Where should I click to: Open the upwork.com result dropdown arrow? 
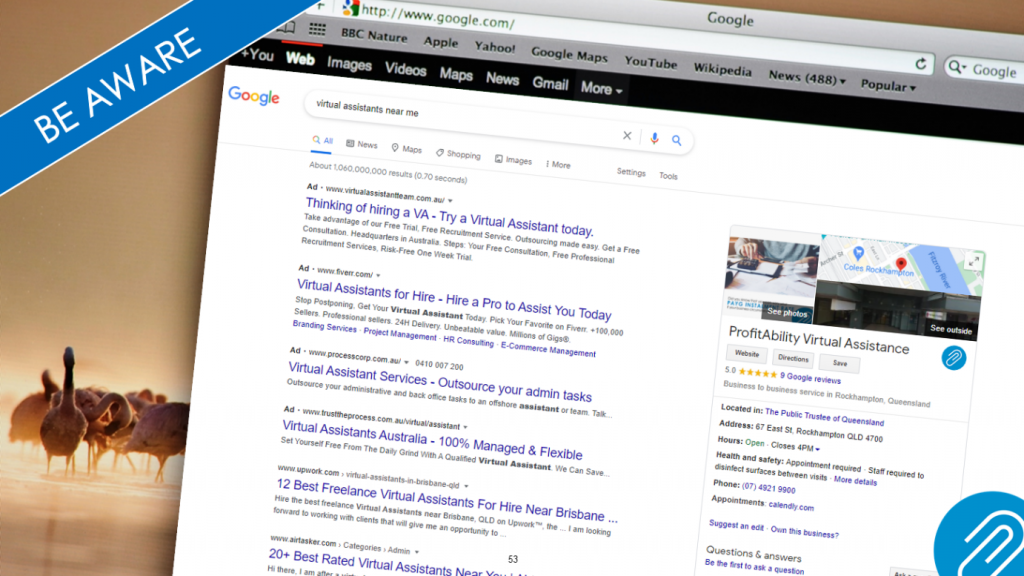(466, 485)
